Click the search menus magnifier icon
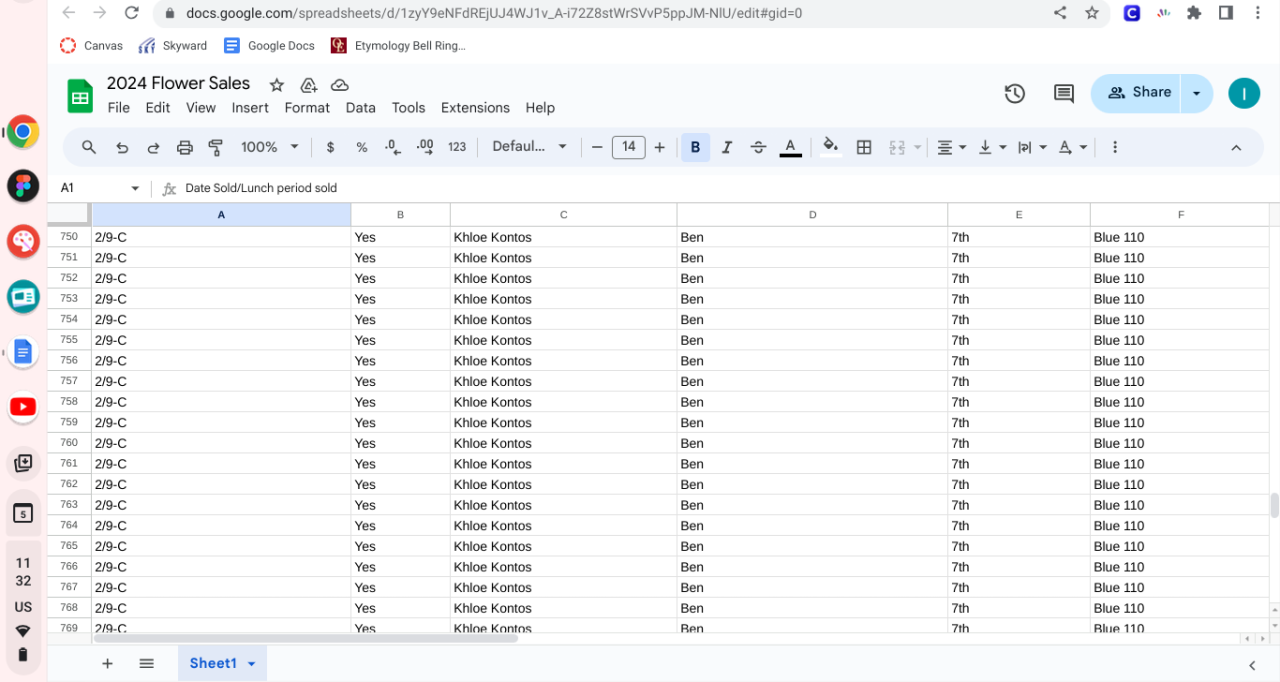1280x682 pixels. (x=89, y=147)
